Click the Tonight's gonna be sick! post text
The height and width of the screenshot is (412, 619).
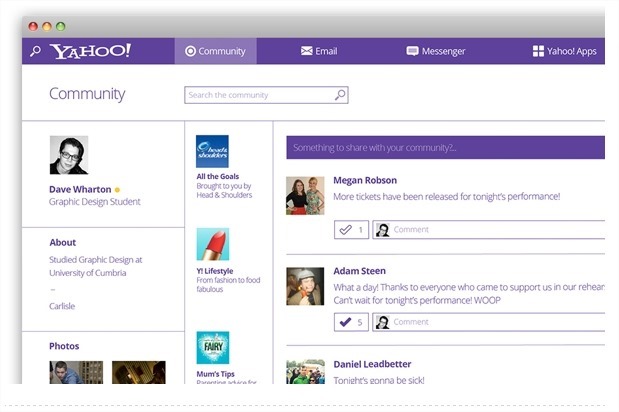coord(379,380)
